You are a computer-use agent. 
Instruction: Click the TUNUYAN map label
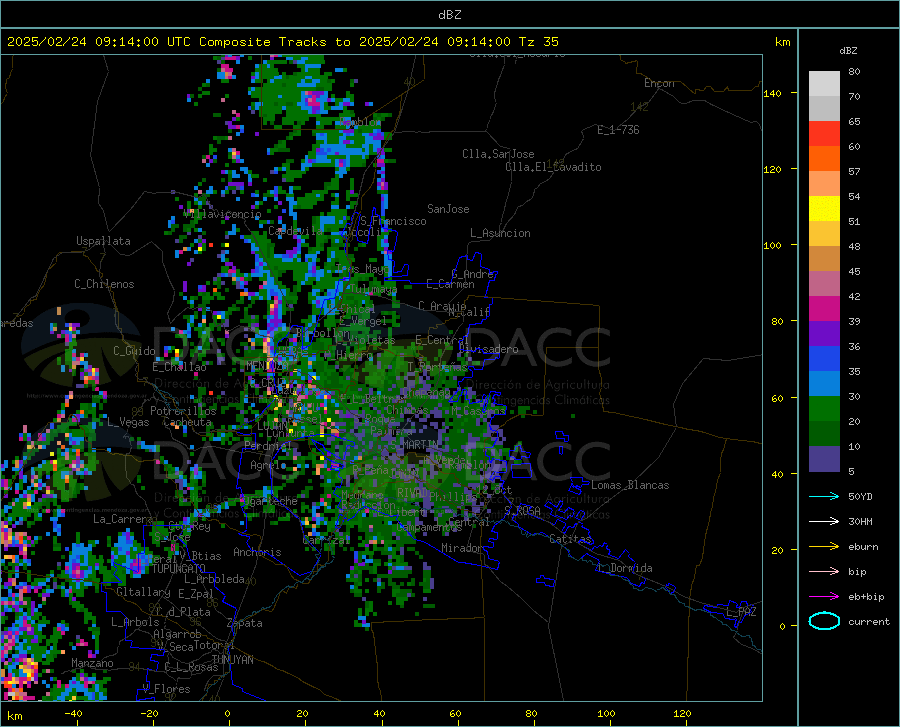click(232, 660)
